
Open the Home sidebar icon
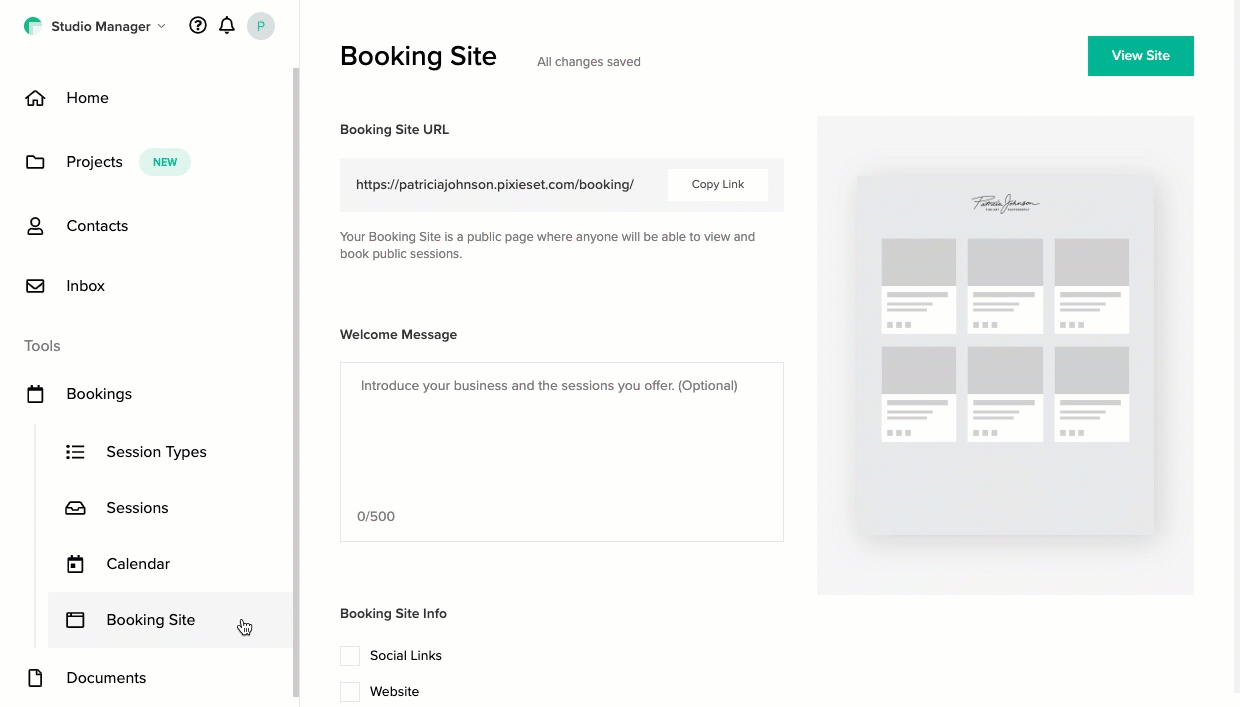(35, 97)
